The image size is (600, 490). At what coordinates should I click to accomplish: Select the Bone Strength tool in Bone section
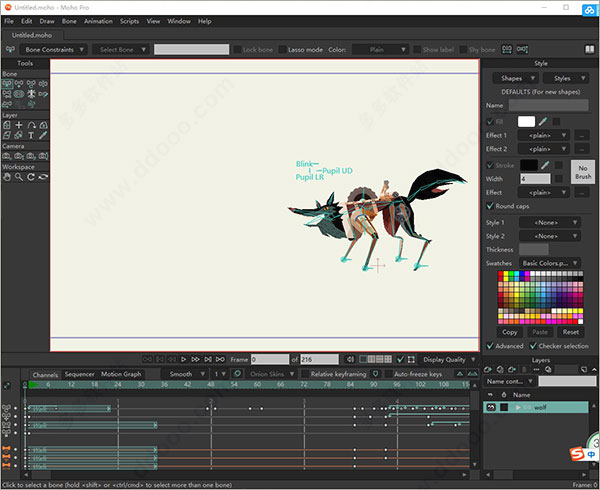coord(19,94)
